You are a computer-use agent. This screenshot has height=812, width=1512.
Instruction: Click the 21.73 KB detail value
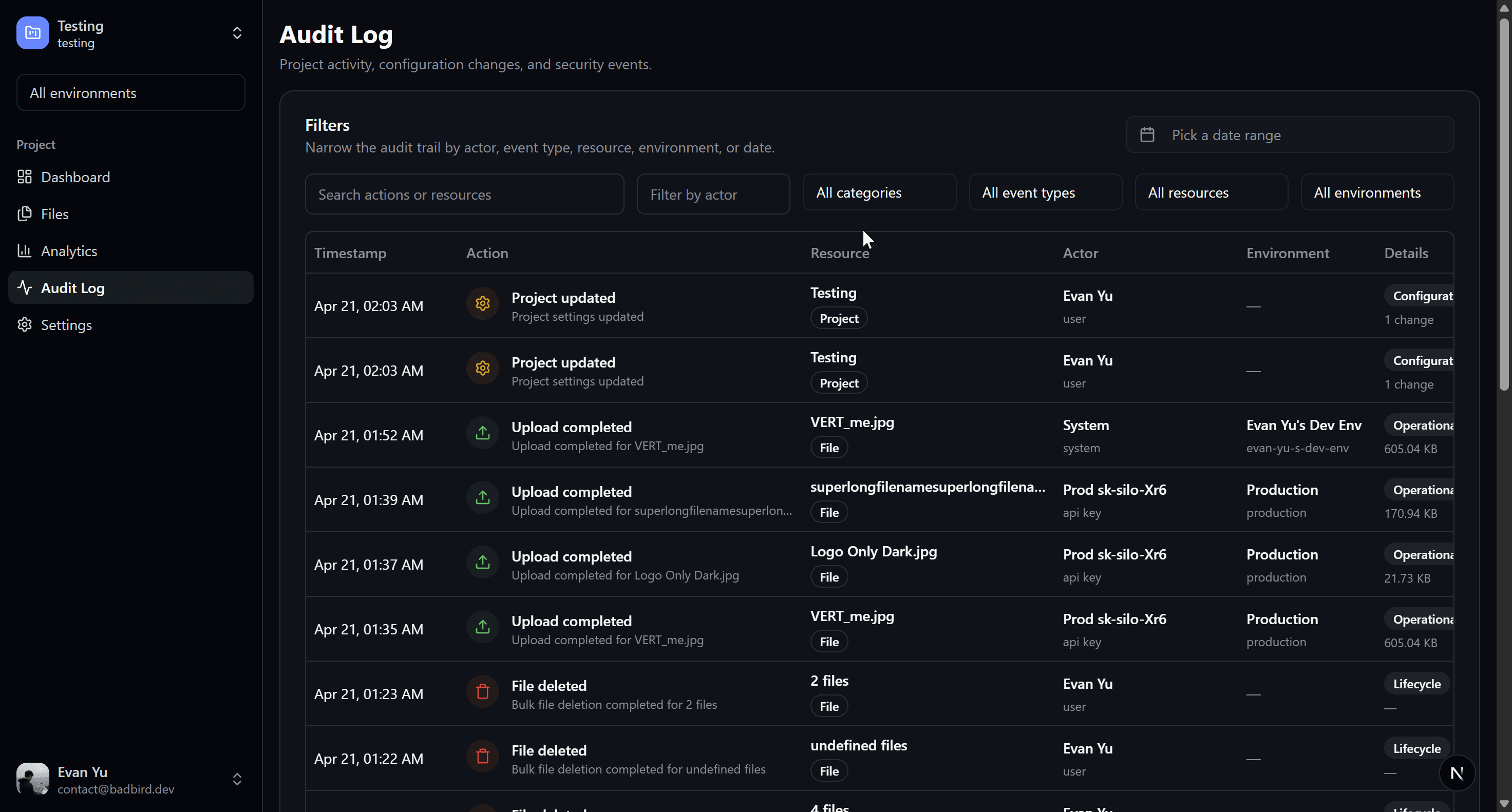click(x=1407, y=577)
